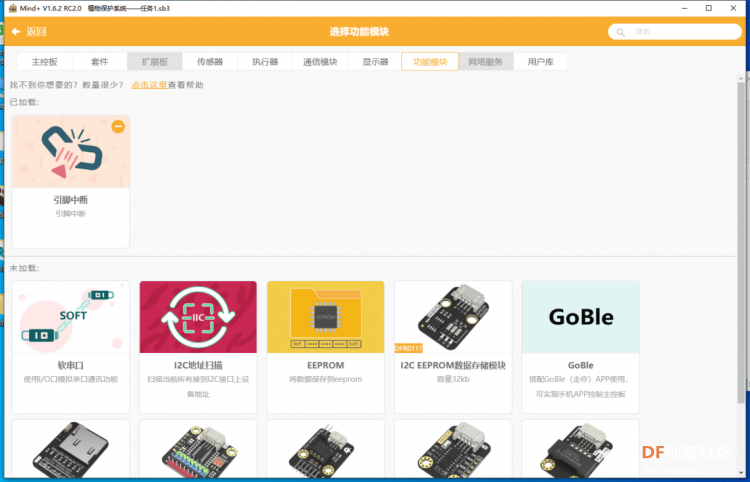
Task: Click the EEPROM title text
Action: (326, 365)
